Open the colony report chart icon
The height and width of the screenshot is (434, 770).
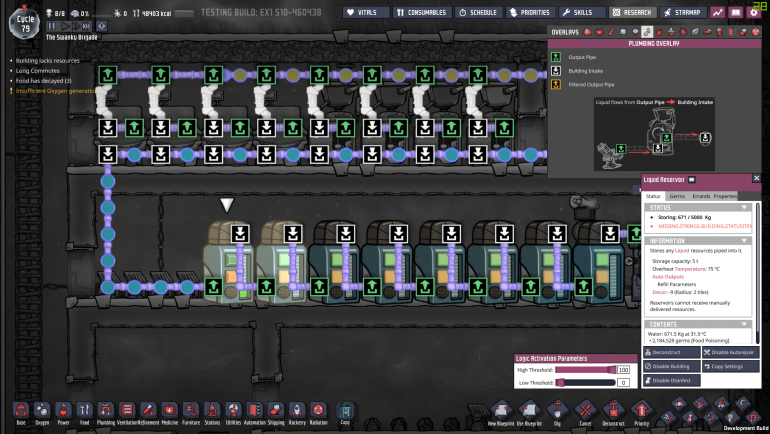tap(717, 12)
